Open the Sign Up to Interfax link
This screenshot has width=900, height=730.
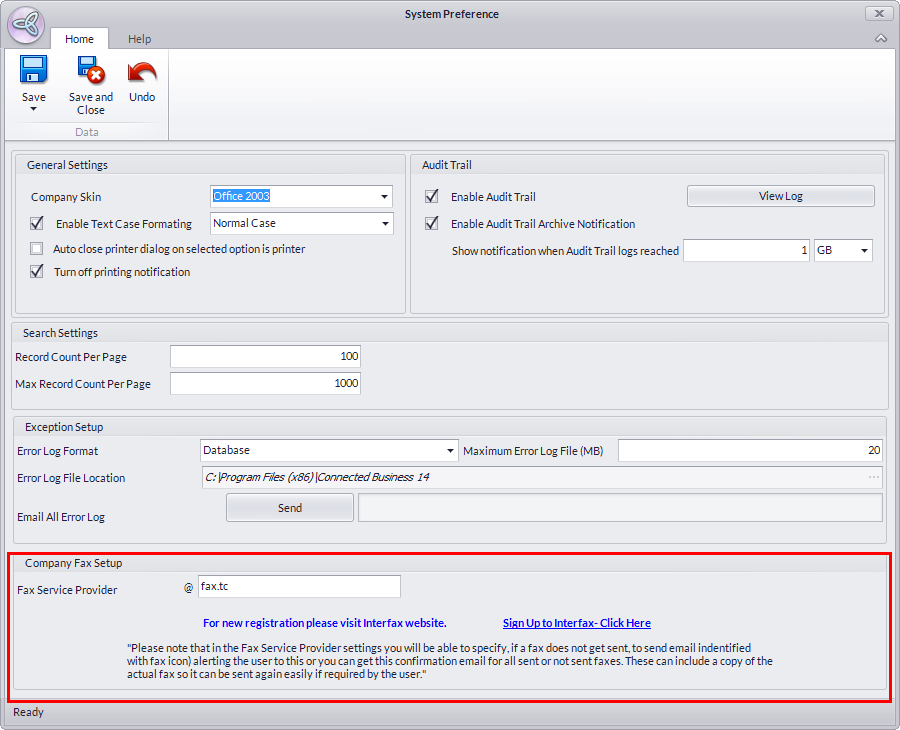coord(576,623)
